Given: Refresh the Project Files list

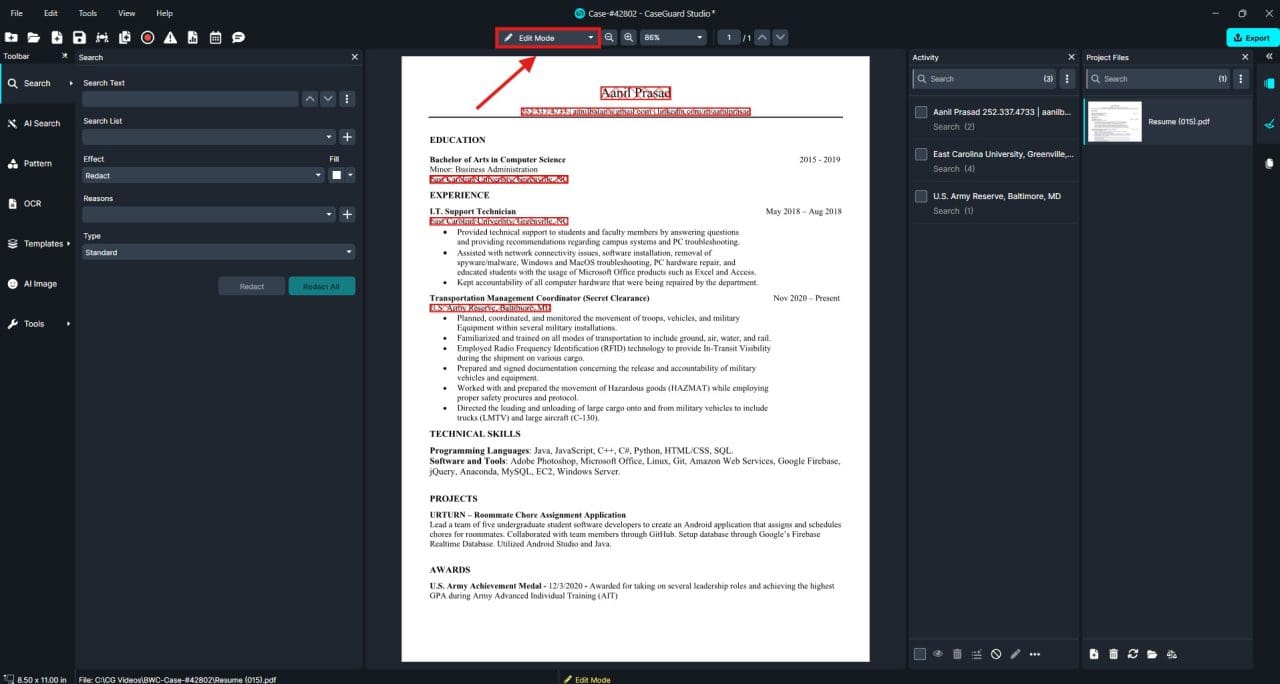Looking at the screenshot, I should (x=1132, y=653).
